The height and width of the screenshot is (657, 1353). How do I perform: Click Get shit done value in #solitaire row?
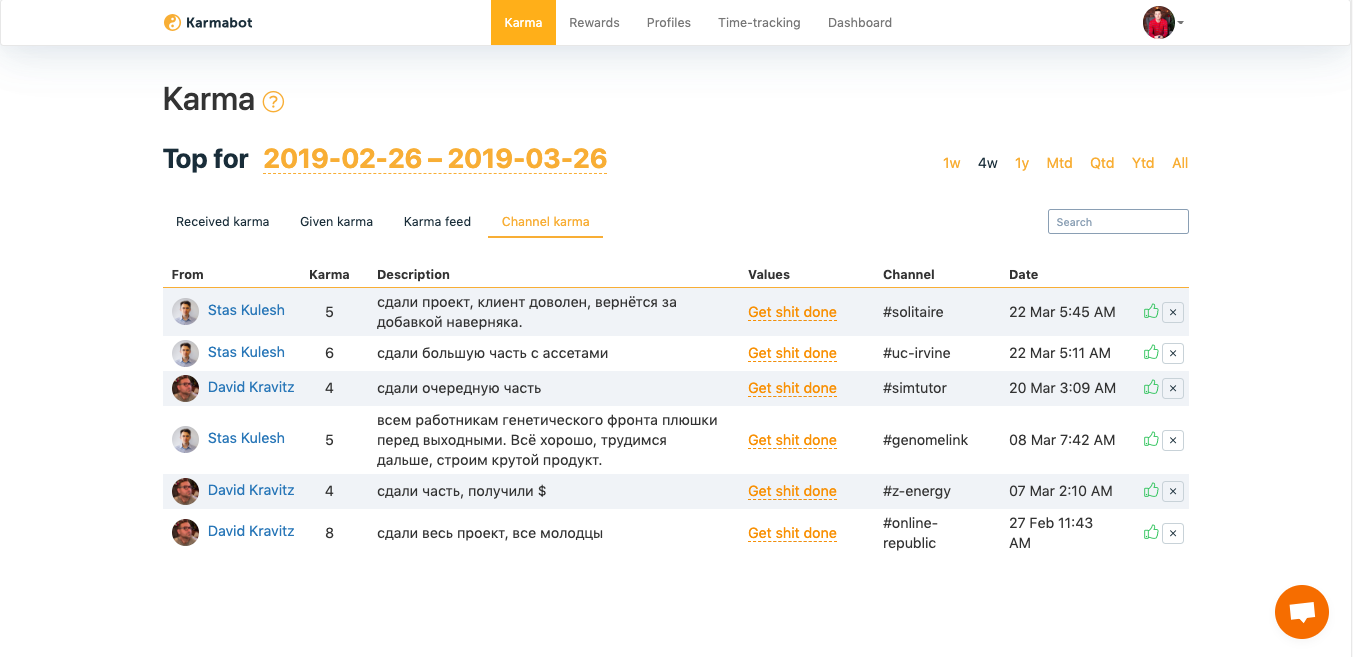(792, 312)
